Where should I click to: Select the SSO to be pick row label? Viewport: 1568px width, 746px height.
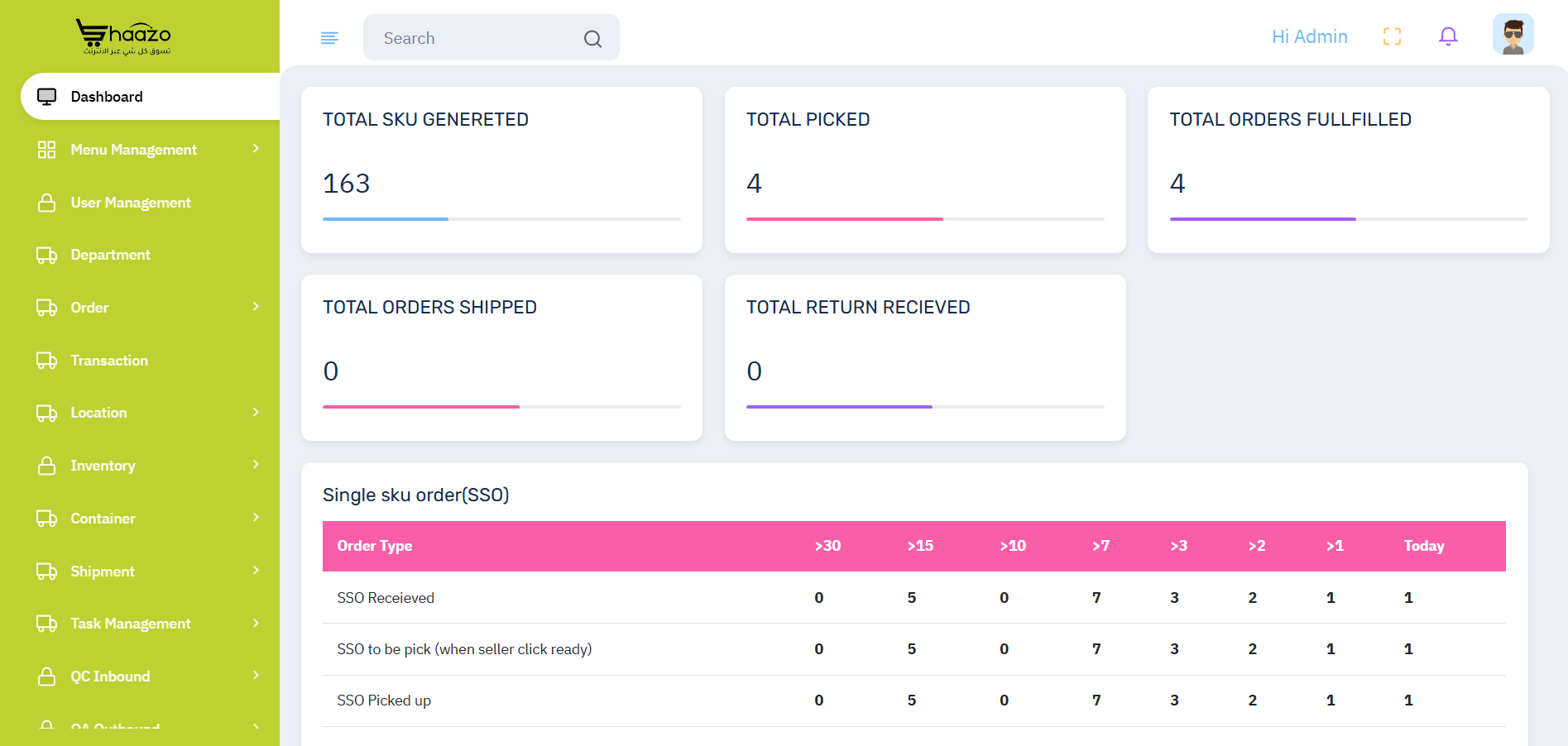click(x=464, y=649)
